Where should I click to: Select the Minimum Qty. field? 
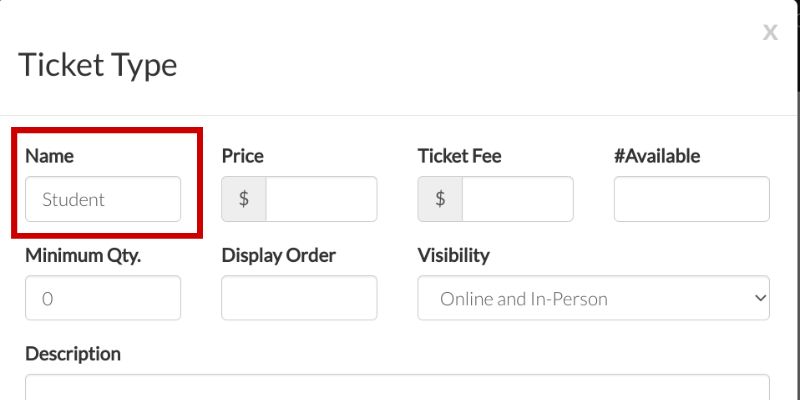pyautogui.click(x=103, y=298)
